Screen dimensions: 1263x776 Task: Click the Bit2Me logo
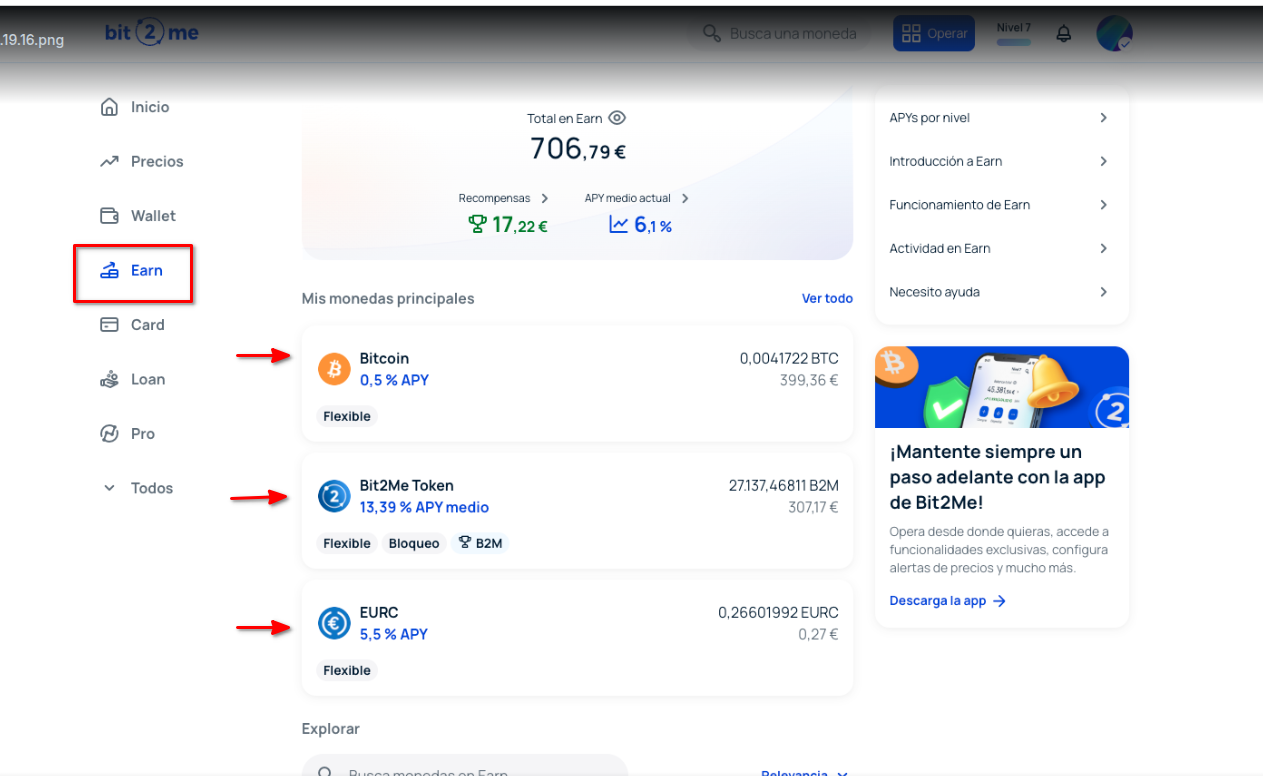point(152,33)
